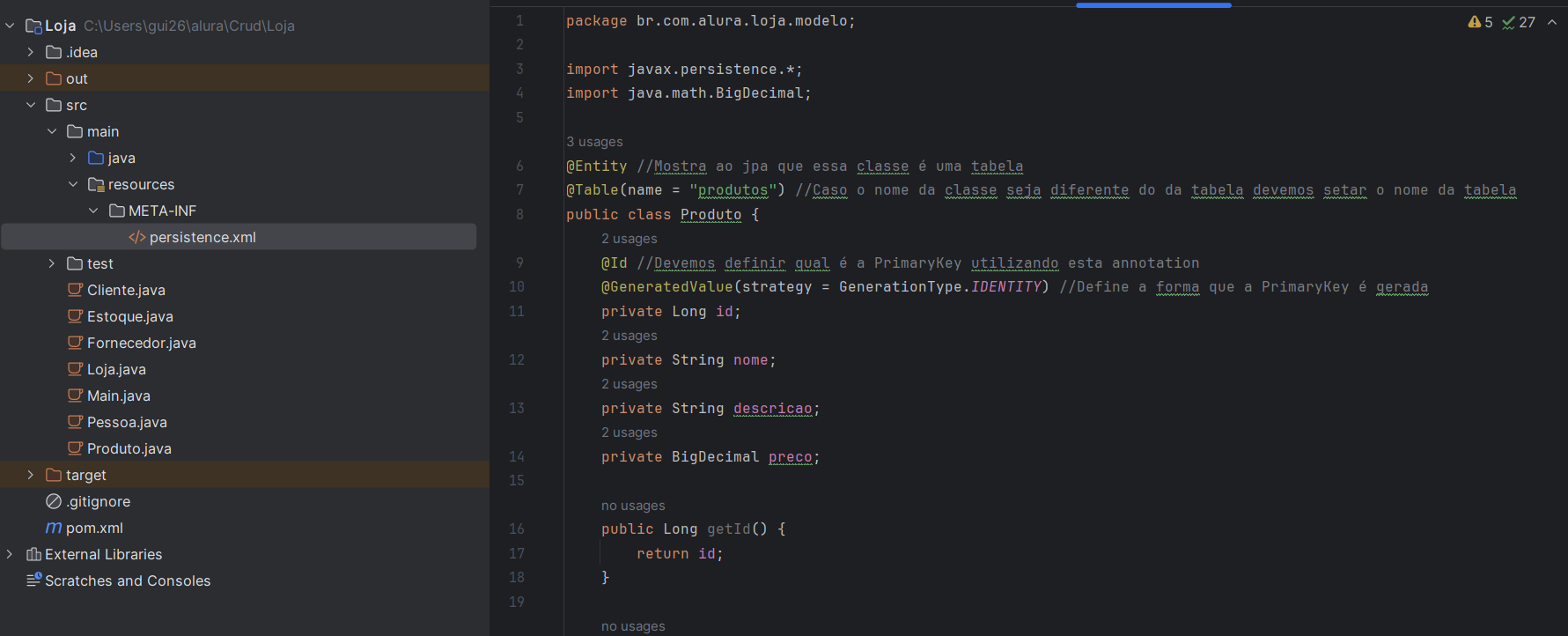This screenshot has height=636, width=1568.
Task: Click the out folder icon
Action: click(x=54, y=78)
